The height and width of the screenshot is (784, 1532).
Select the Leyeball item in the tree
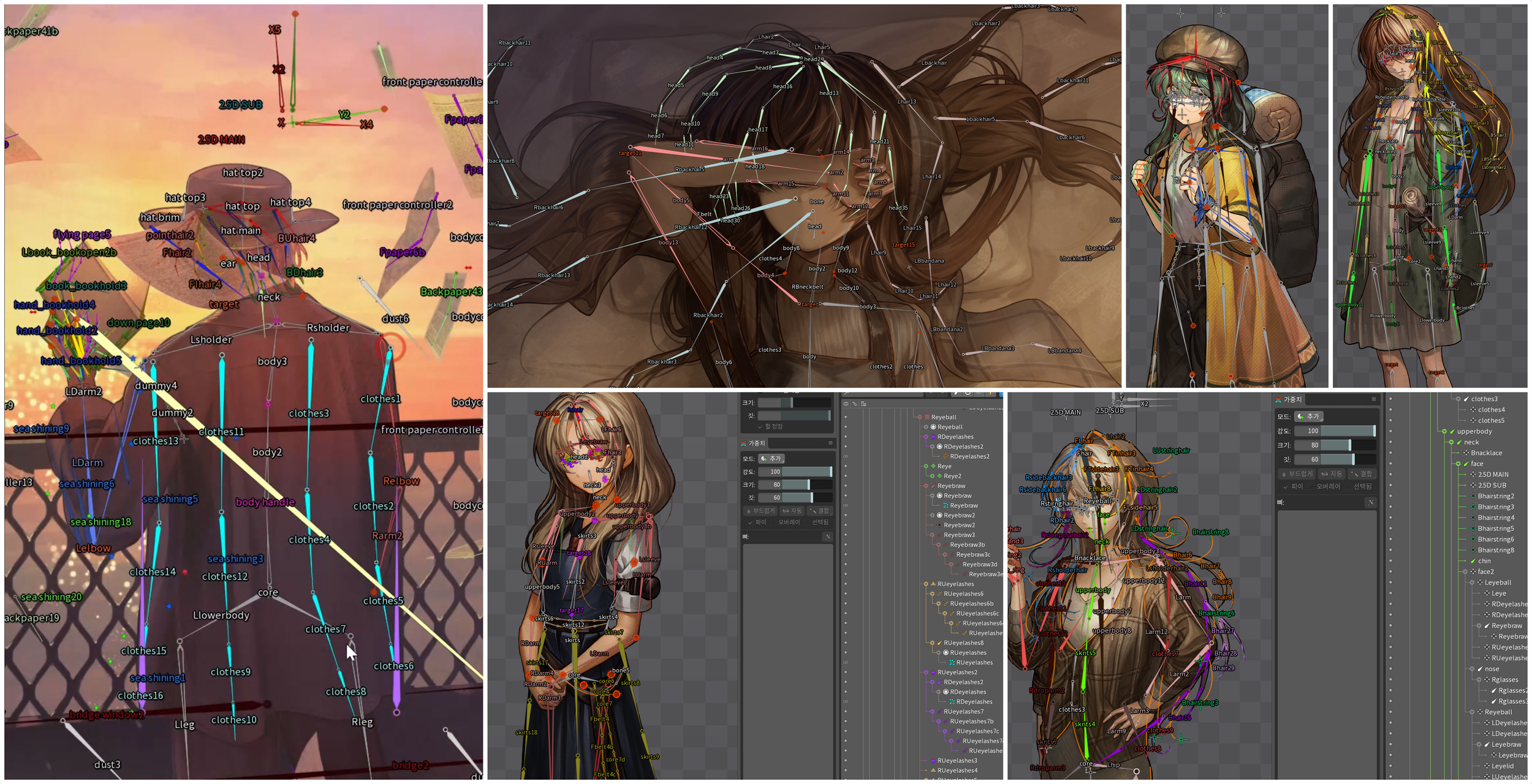pos(1498,582)
